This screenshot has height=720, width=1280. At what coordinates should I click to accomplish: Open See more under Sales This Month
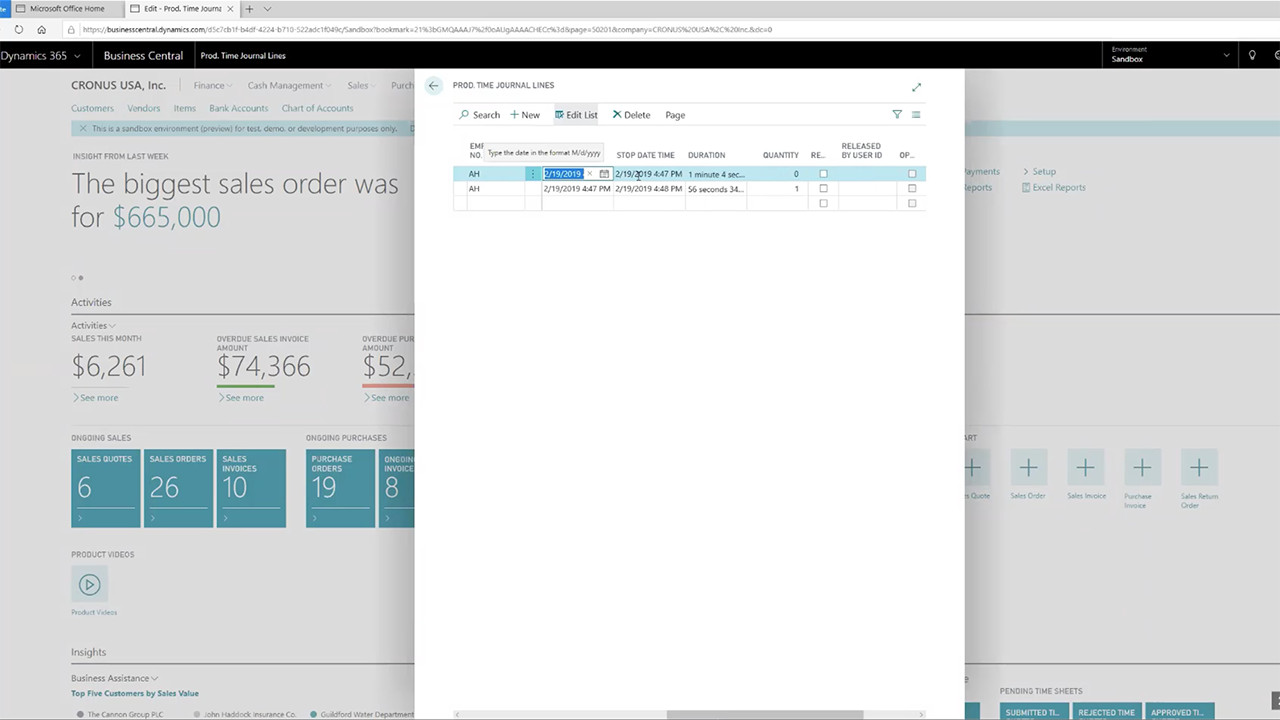click(95, 398)
